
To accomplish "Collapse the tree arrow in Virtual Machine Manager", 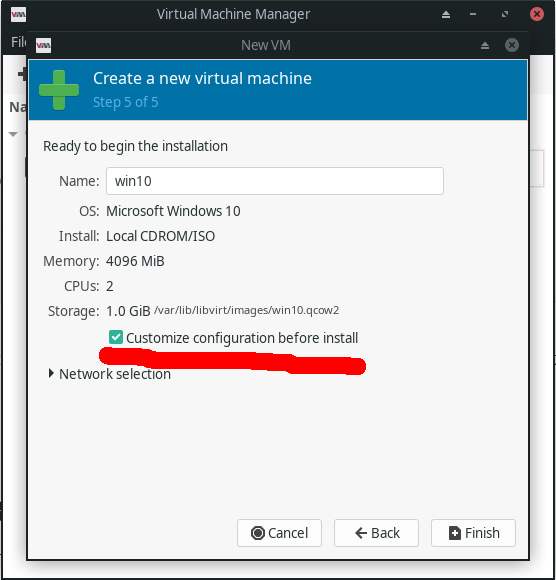I will coord(13,134).
